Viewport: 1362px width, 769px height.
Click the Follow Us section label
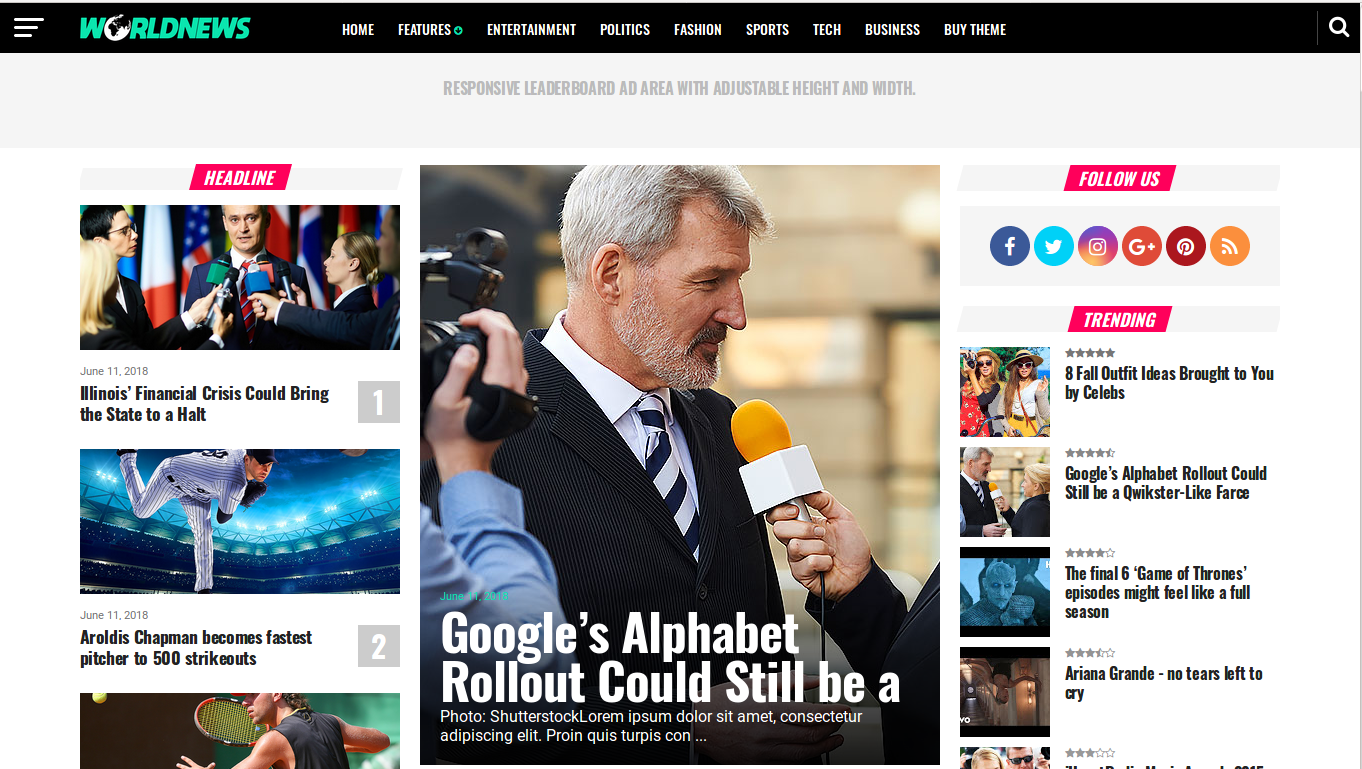(1119, 179)
